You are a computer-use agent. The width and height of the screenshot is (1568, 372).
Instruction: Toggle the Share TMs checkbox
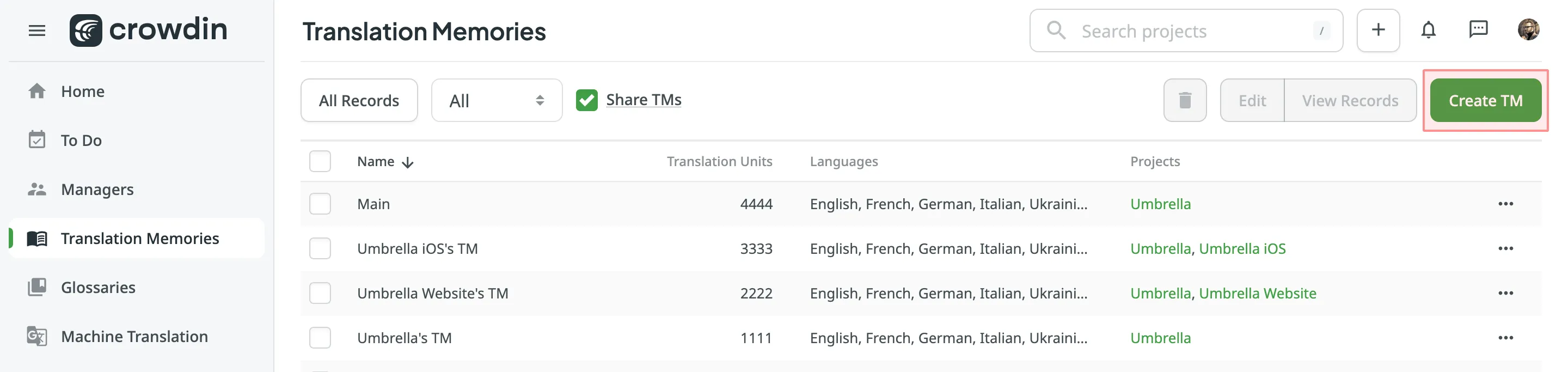pyautogui.click(x=587, y=100)
